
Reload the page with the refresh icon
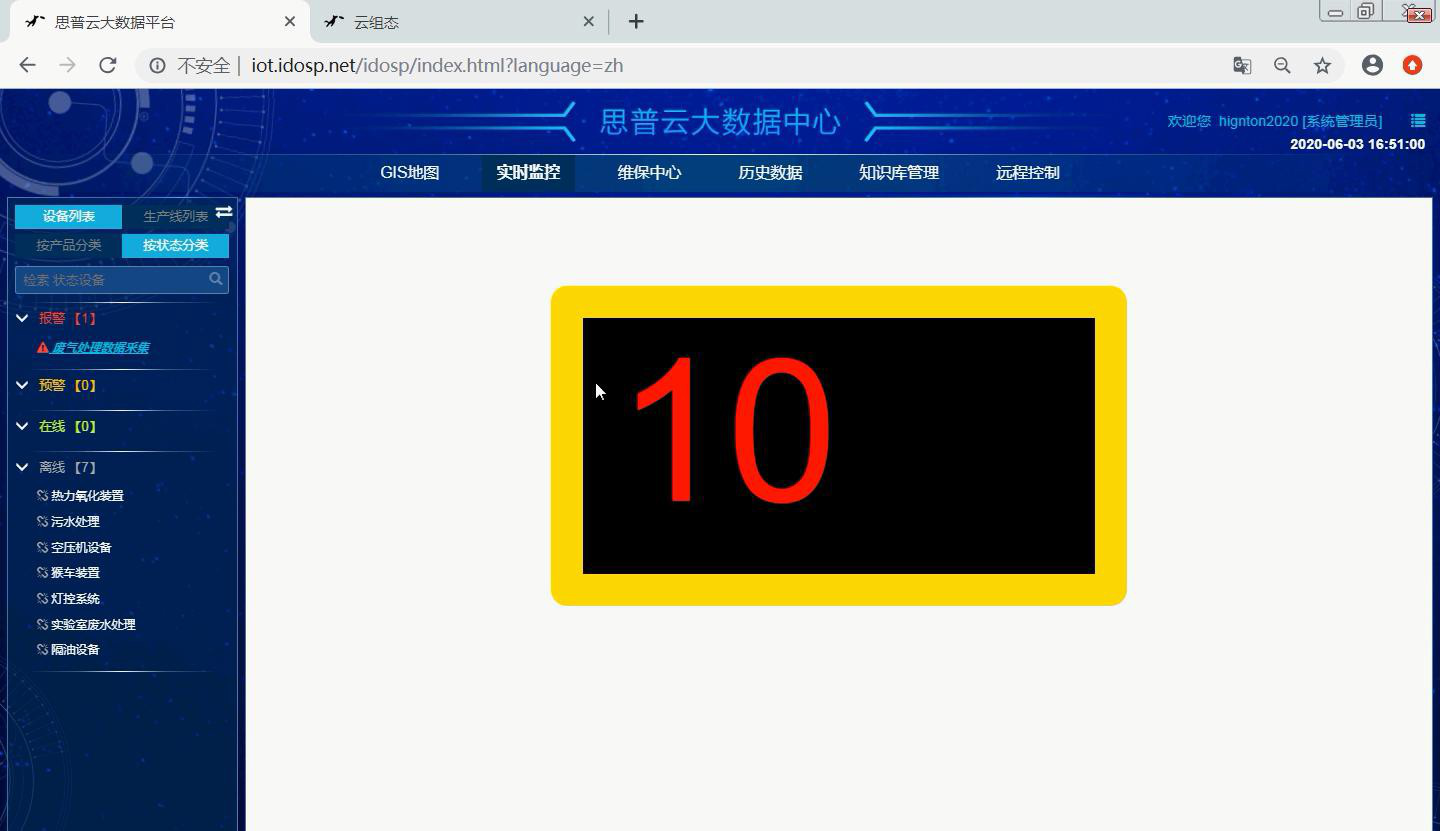click(107, 65)
